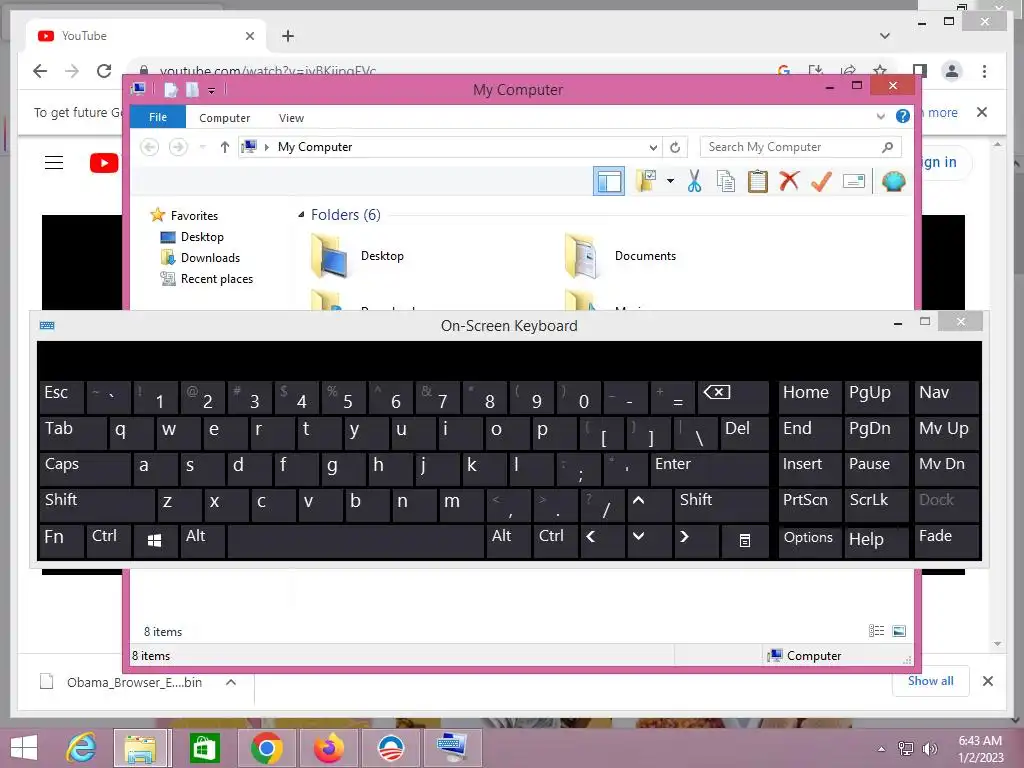The image size is (1024, 768).
Task: Collapse the Folders (6) group
Action: pos(301,215)
